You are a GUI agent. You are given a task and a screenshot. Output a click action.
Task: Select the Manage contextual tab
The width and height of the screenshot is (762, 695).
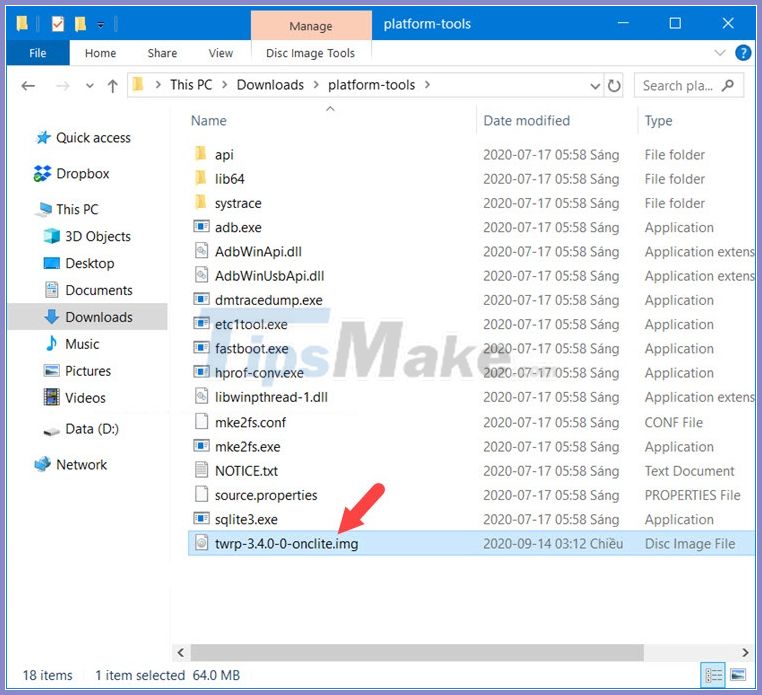pos(311,26)
